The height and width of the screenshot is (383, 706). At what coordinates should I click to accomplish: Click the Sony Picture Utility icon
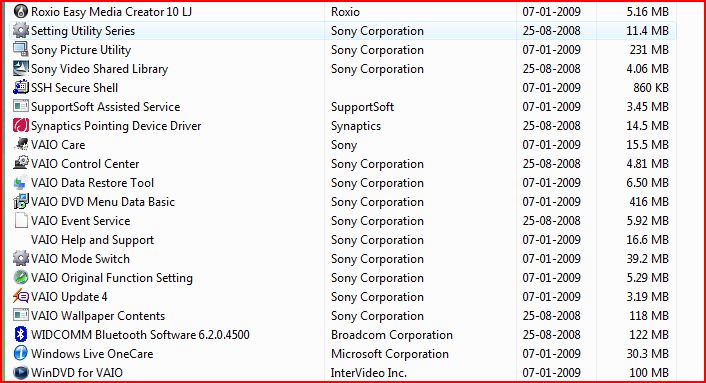click(21, 49)
